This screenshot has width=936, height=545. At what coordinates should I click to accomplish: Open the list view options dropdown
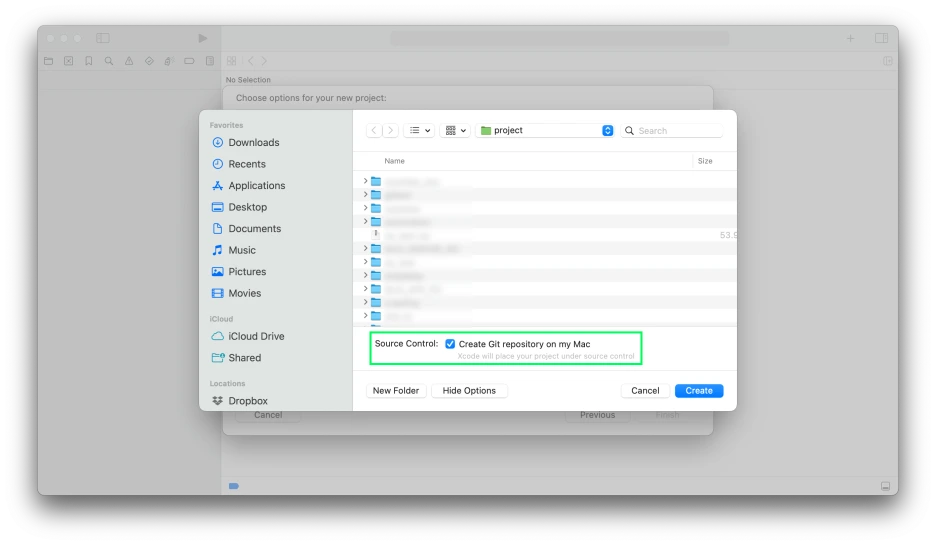click(419, 130)
